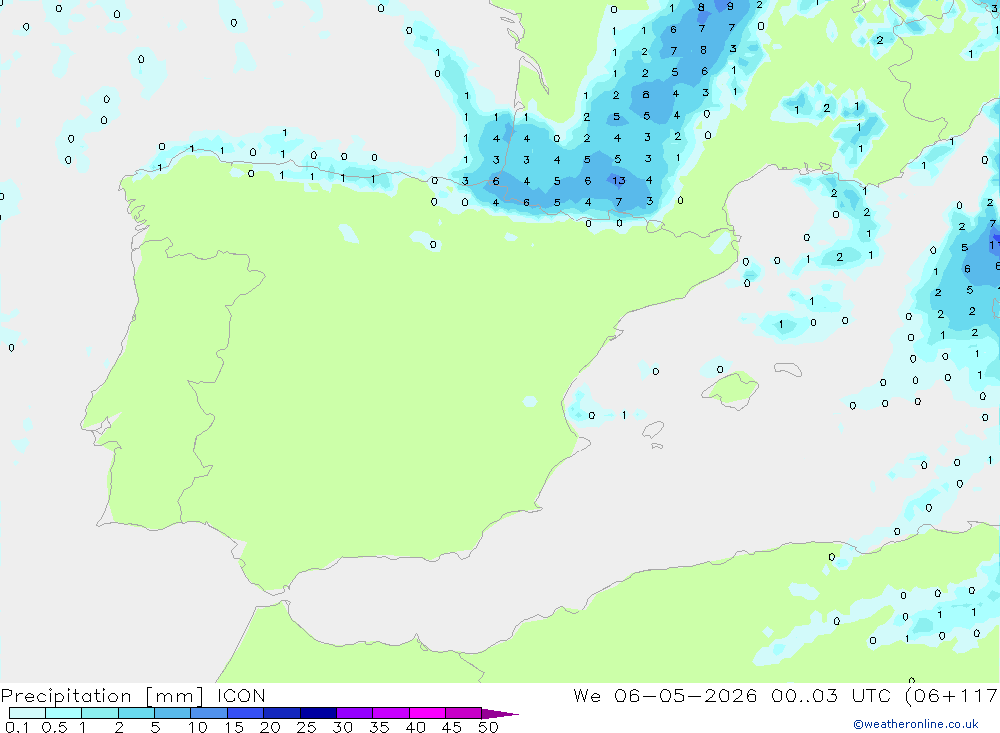Click the '25' legend scale label
The width and height of the screenshot is (1000, 733).
pos(306,727)
